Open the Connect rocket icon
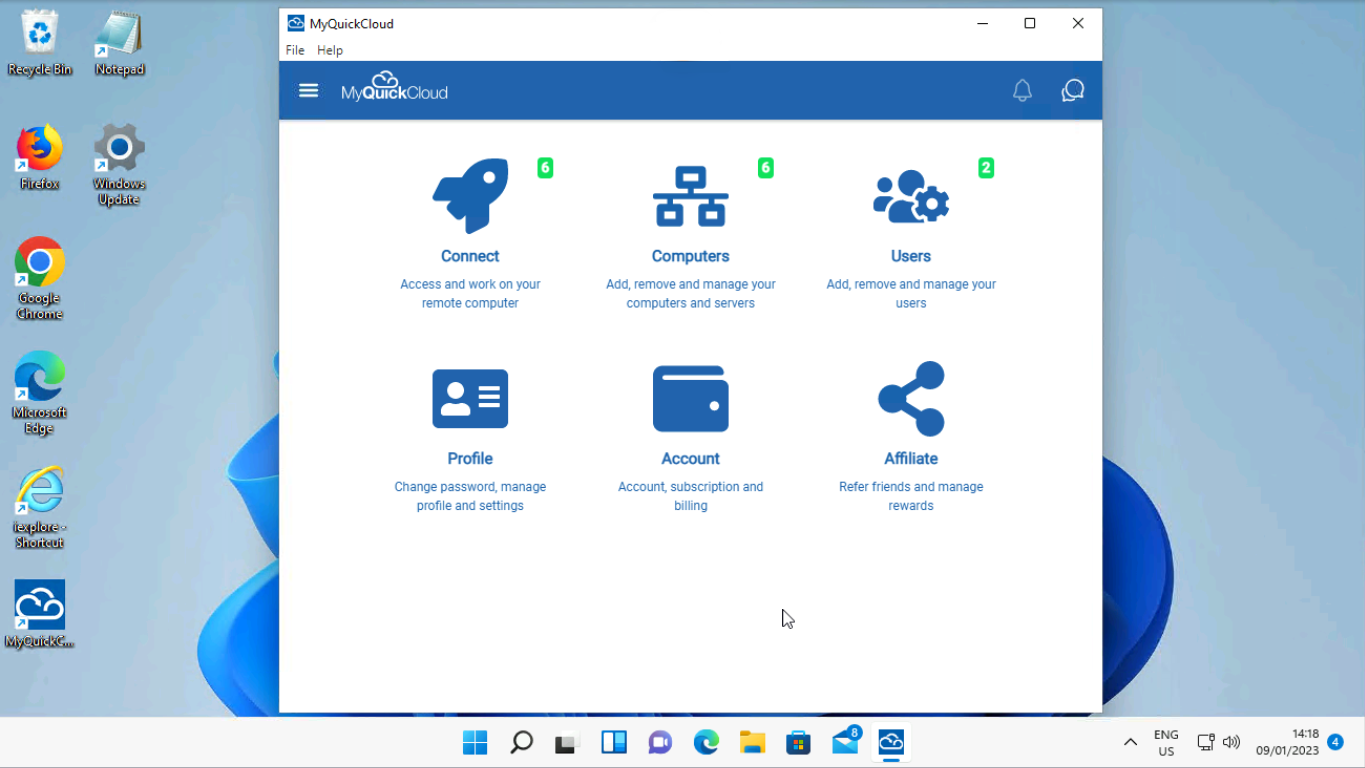 [470, 196]
